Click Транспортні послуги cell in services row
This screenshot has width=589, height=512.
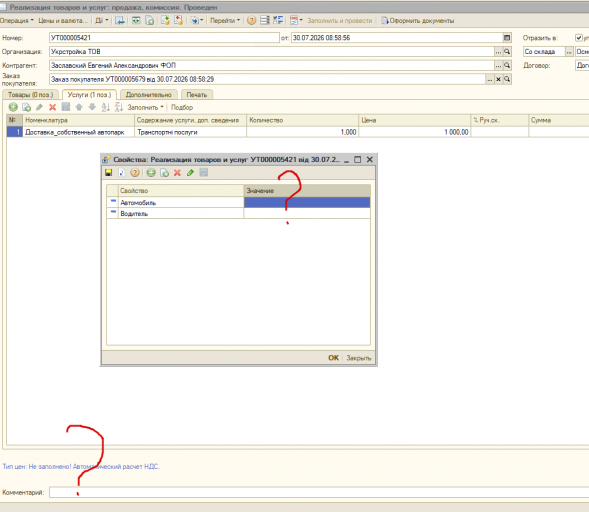click(x=190, y=132)
